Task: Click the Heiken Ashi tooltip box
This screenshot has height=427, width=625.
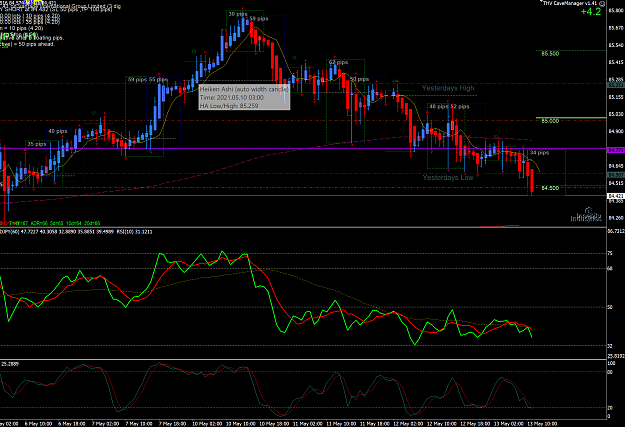Action: click(244, 97)
